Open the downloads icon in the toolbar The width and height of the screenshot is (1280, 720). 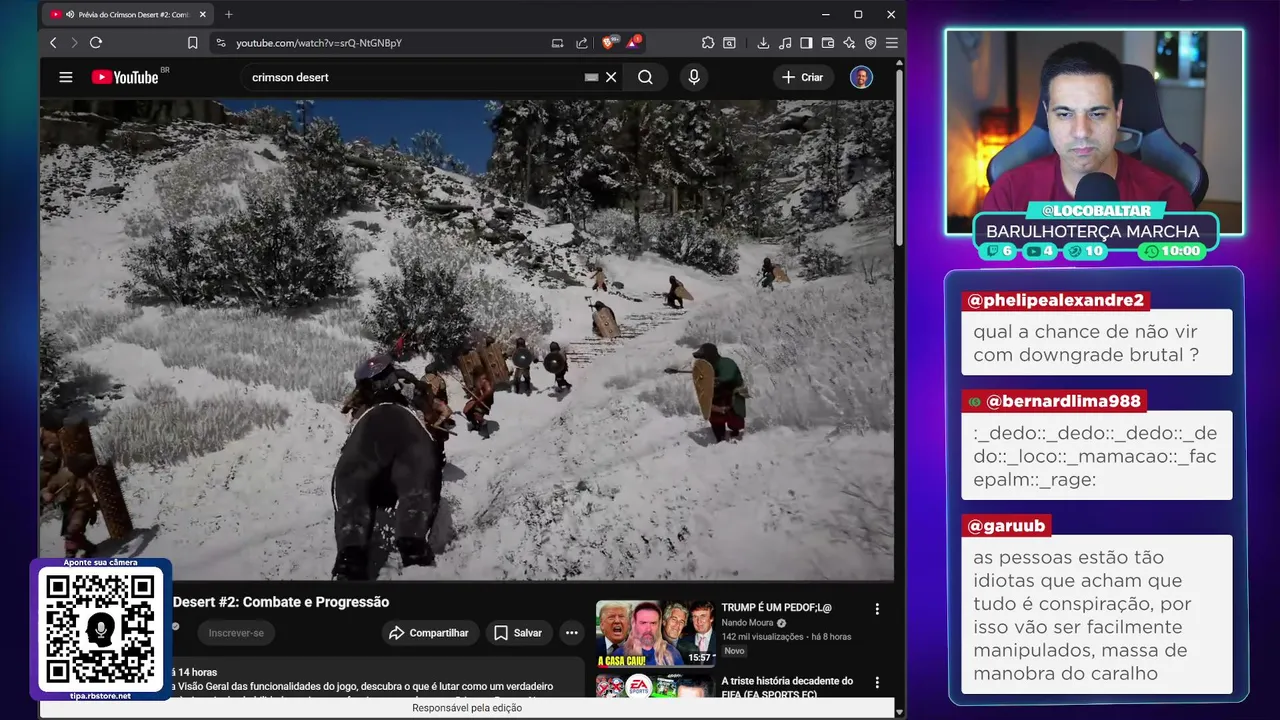(763, 43)
